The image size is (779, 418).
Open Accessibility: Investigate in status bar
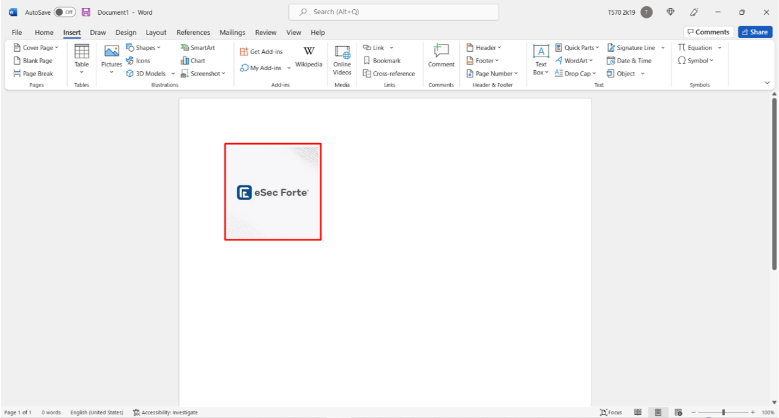coord(165,413)
